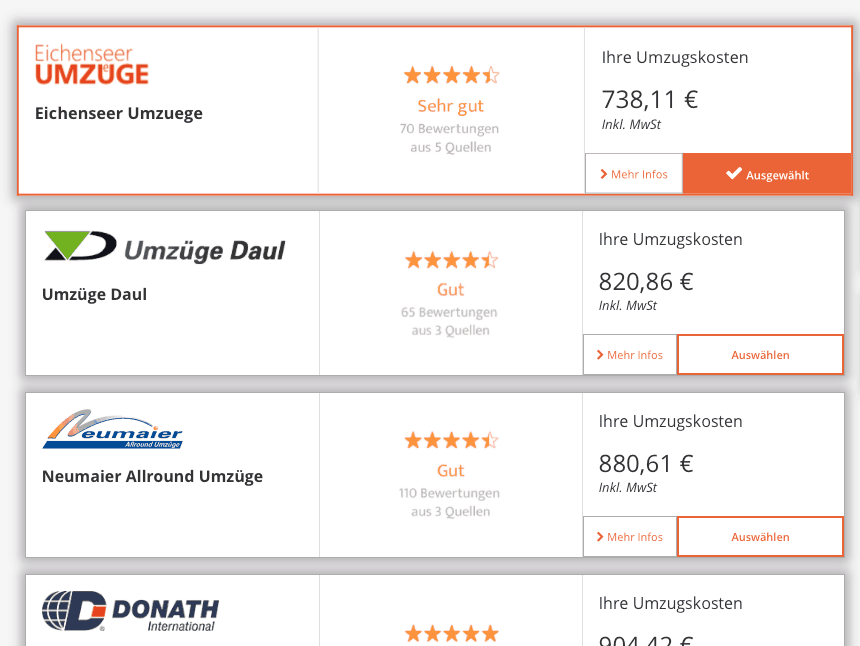860x646 pixels.
Task: Click the Umzüge Daul logo
Action: (x=164, y=247)
